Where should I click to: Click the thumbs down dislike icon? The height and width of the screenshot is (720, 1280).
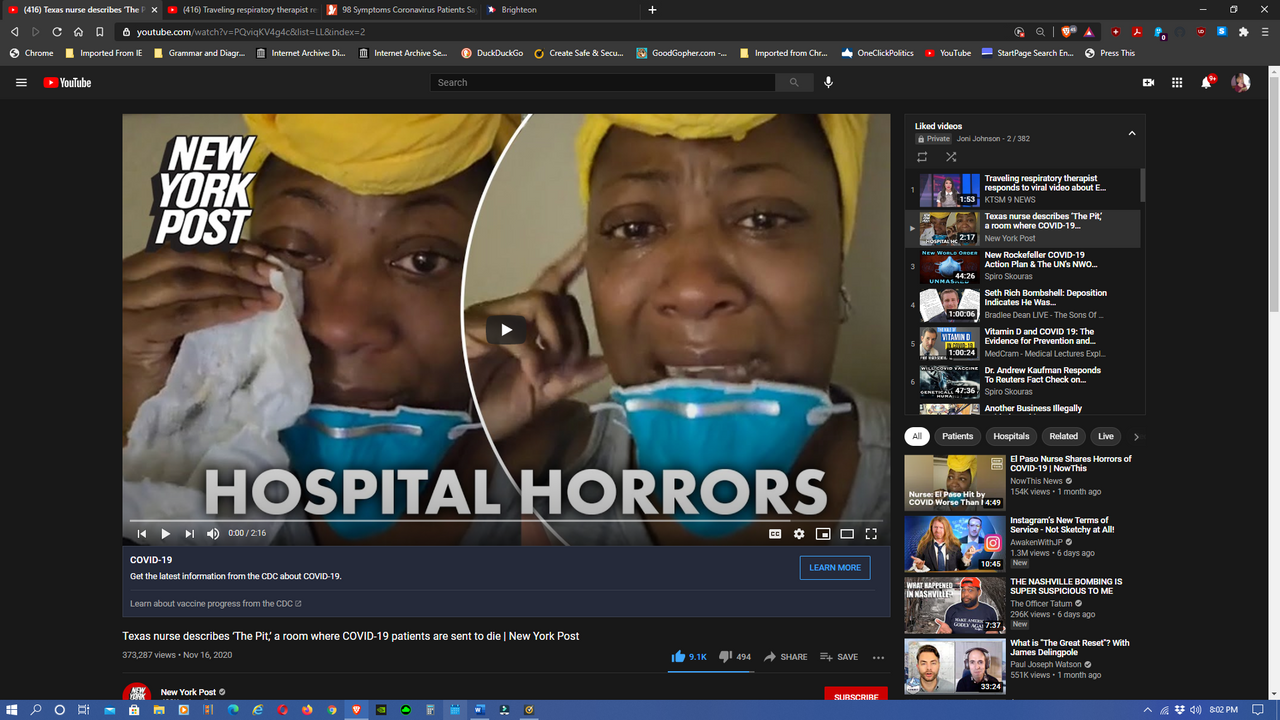tap(725, 657)
